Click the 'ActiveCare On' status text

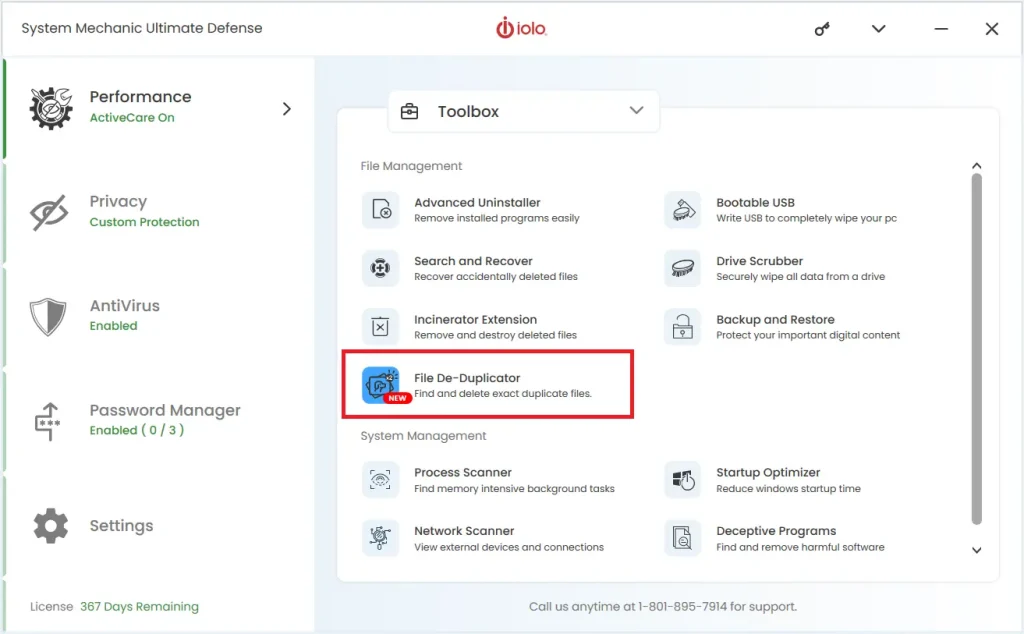coord(132,118)
